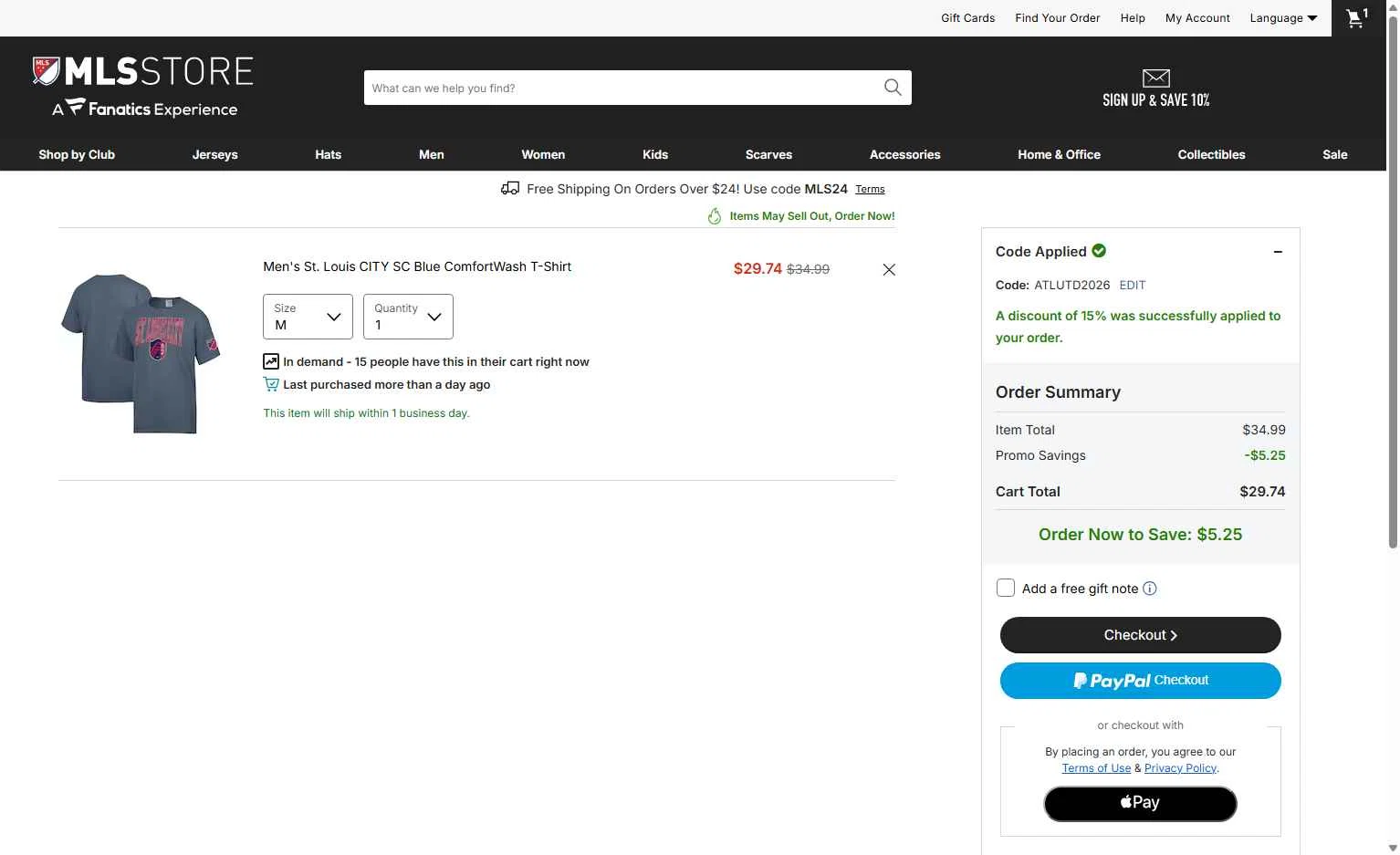Open the Privacy Policy link
1400x855 pixels.
point(1180,768)
